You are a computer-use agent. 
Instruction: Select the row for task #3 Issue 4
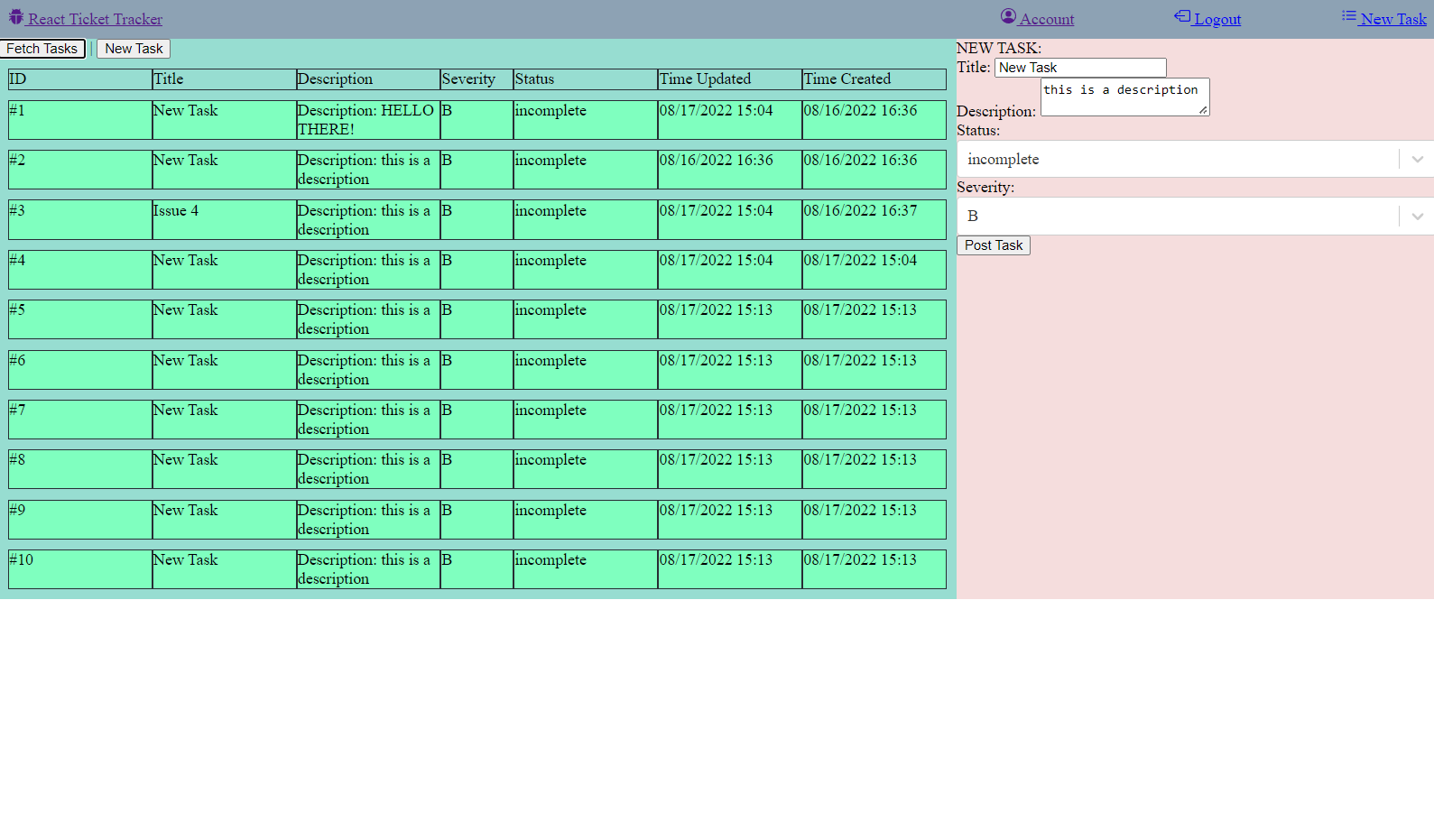[476, 220]
